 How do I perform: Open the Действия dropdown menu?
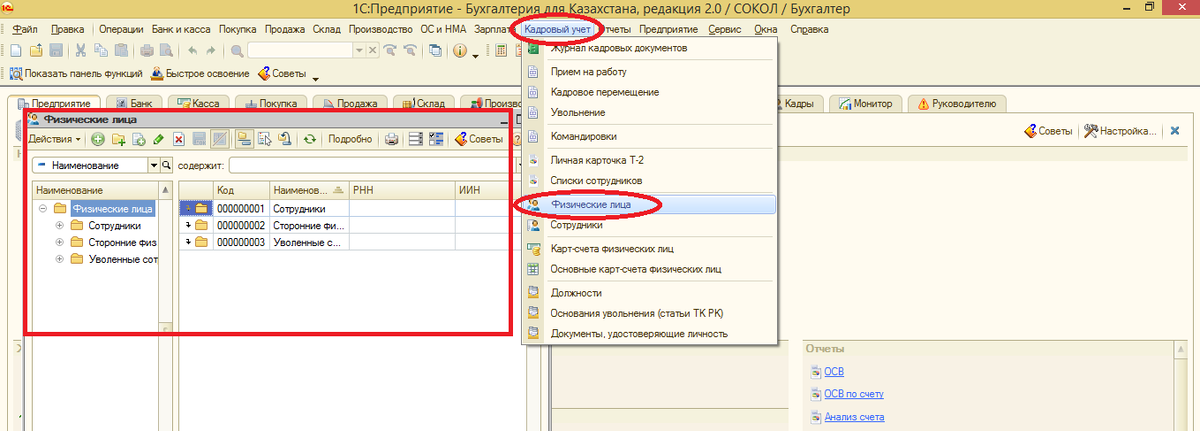(55, 139)
